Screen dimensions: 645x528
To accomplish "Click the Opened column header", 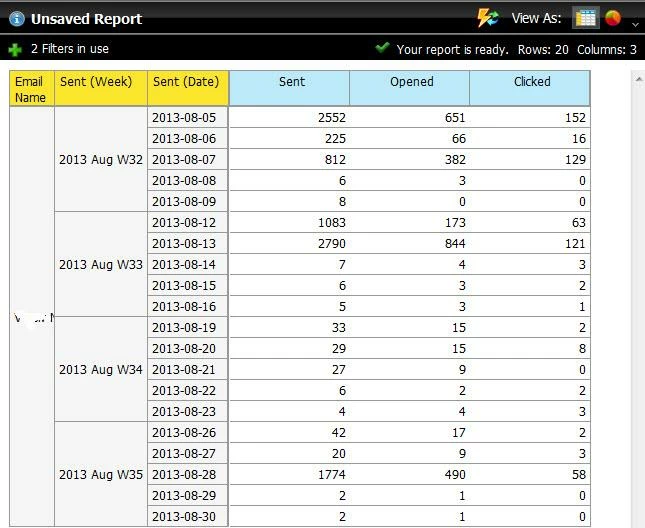I will pos(410,88).
